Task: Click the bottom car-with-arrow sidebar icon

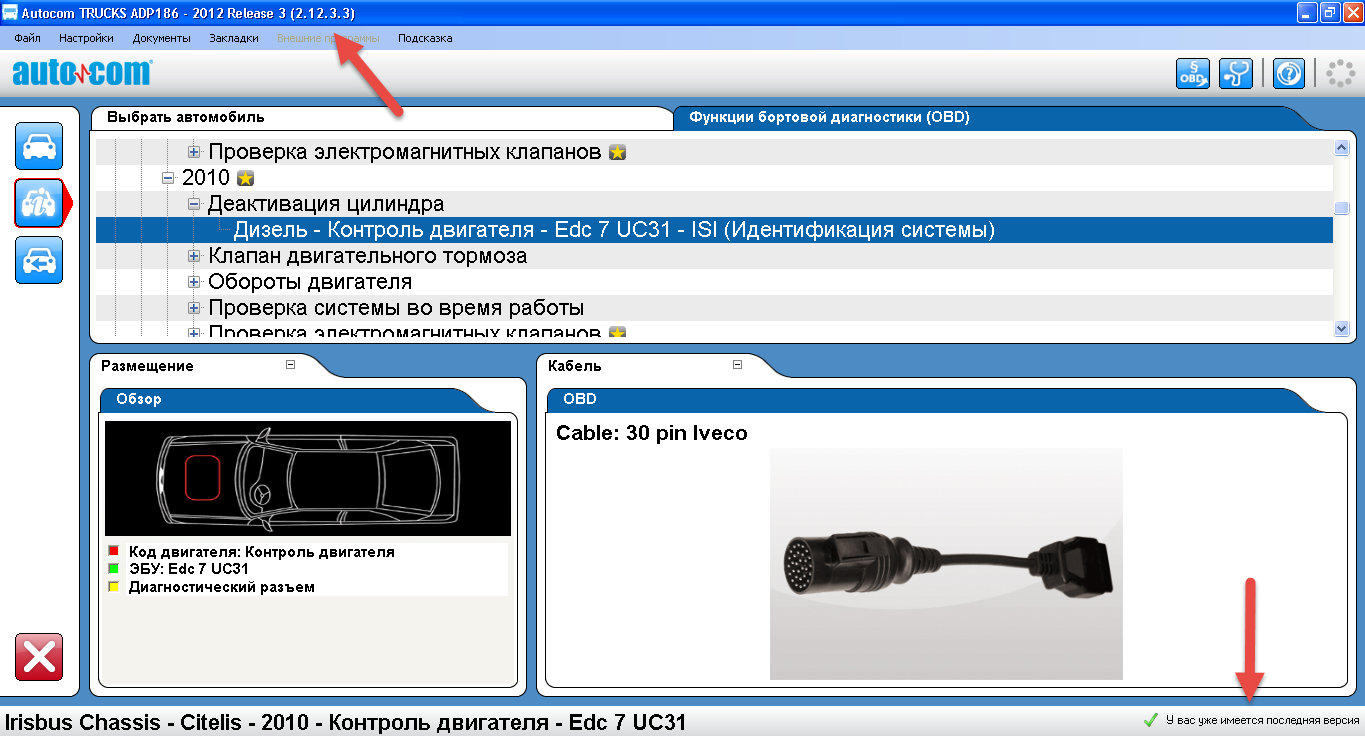Action: click(39, 260)
